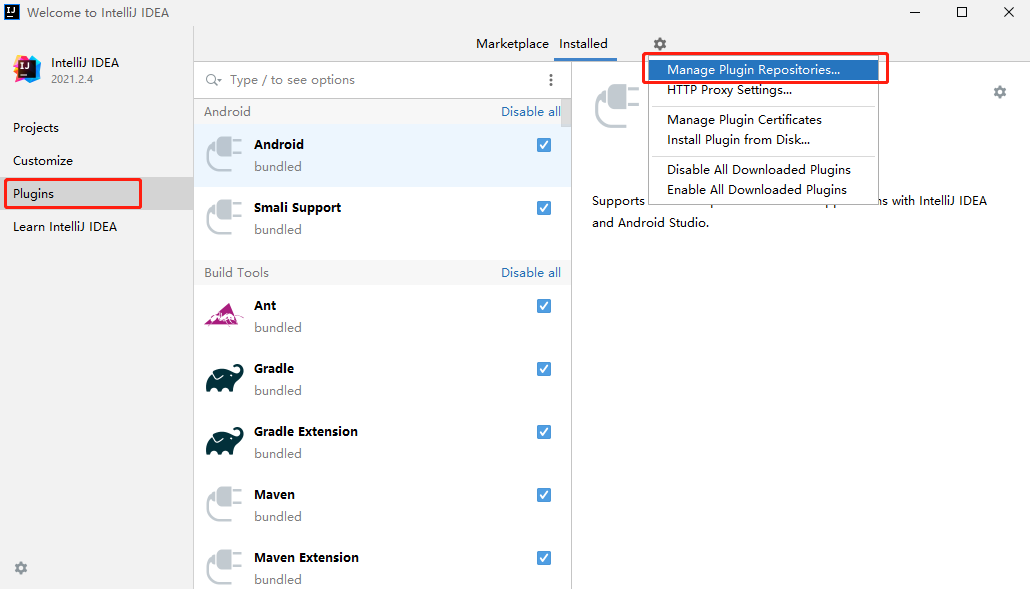Open HTTP Proxy Settings menu item
This screenshot has width=1030, height=589.
(x=763, y=90)
